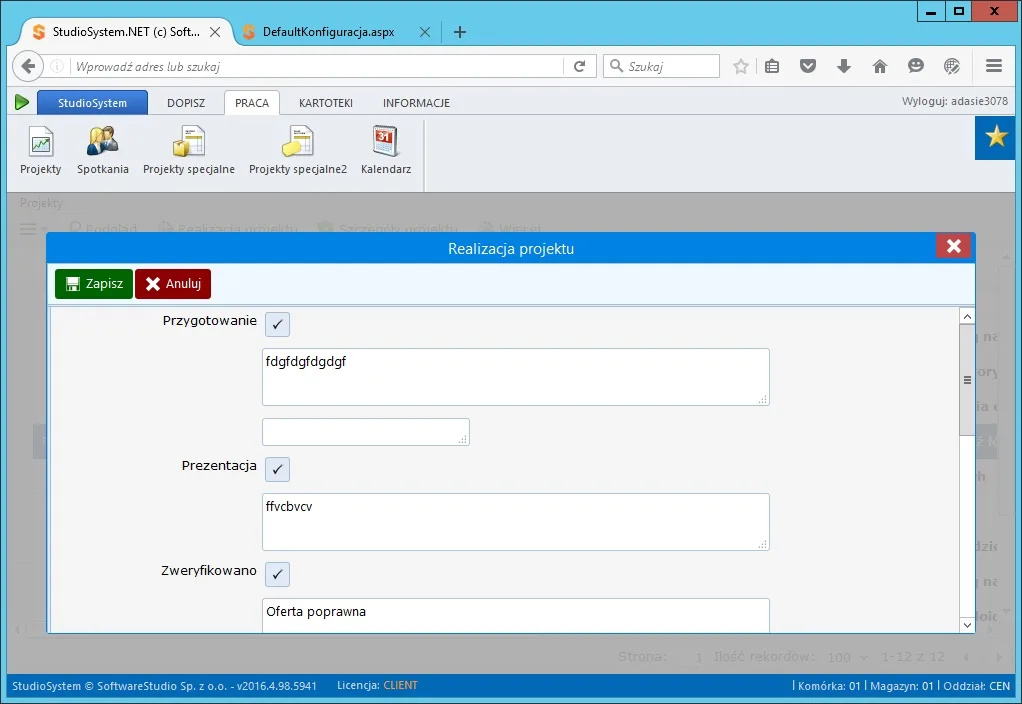Open the Projekty icon in ribbon
Image resolution: width=1022 pixels, height=704 pixels.
(x=40, y=151)
